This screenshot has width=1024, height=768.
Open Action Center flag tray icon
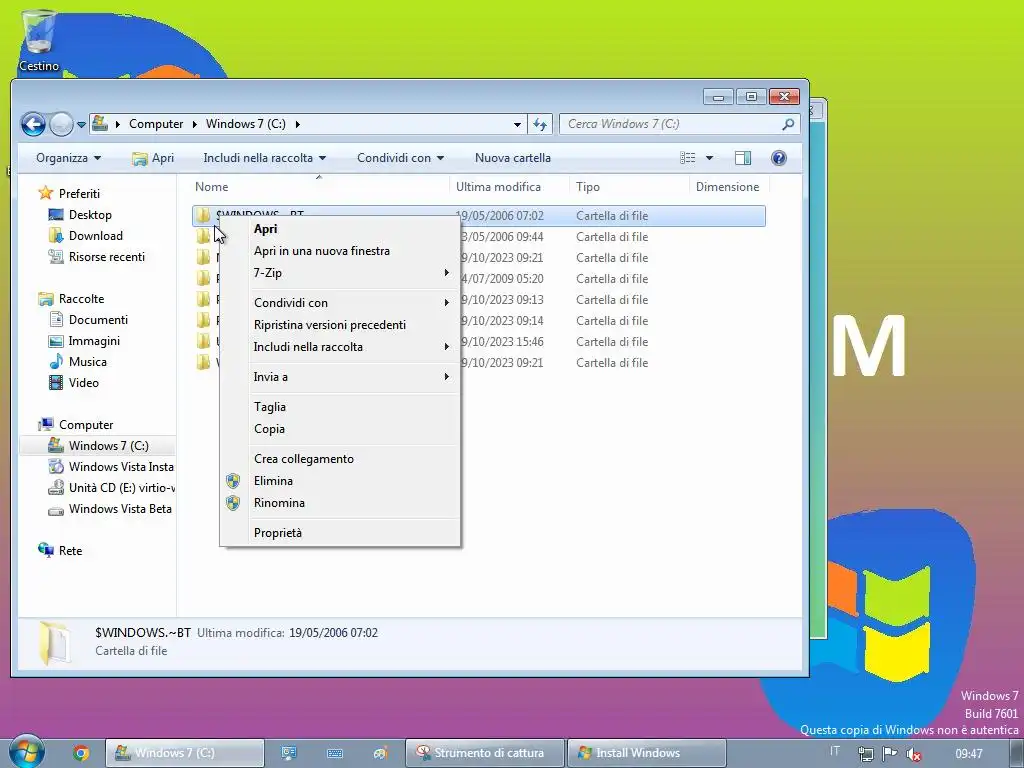click(x=889, y=754)
